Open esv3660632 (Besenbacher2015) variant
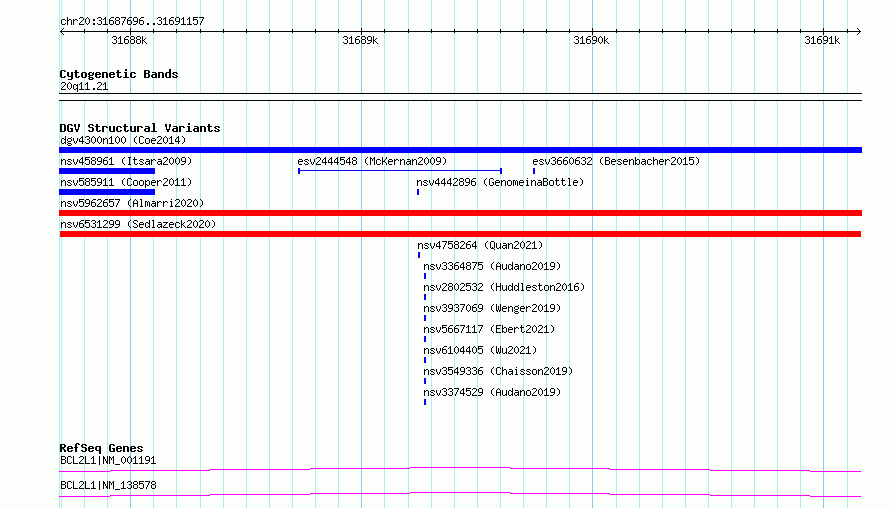This screenshot has height=508, width=890. pyautogui.click(x=616, y=161)
